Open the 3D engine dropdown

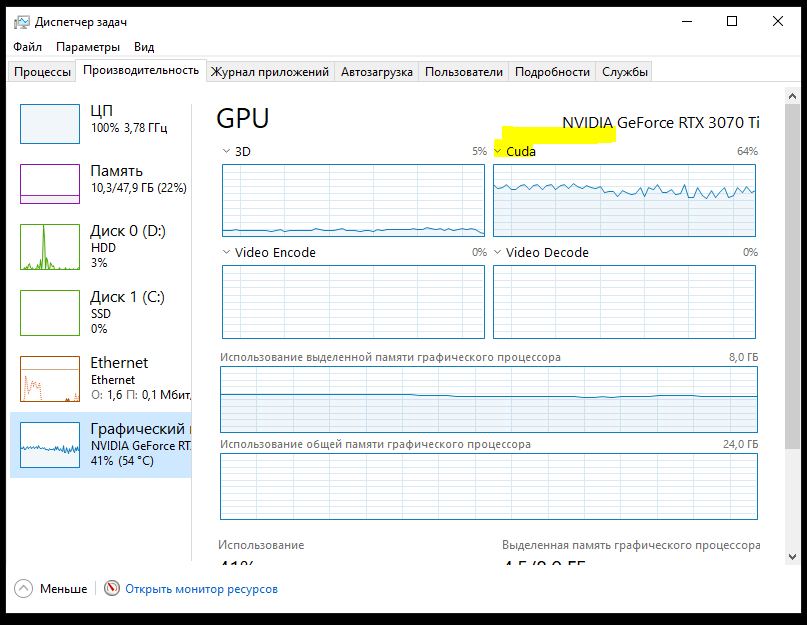226,151
